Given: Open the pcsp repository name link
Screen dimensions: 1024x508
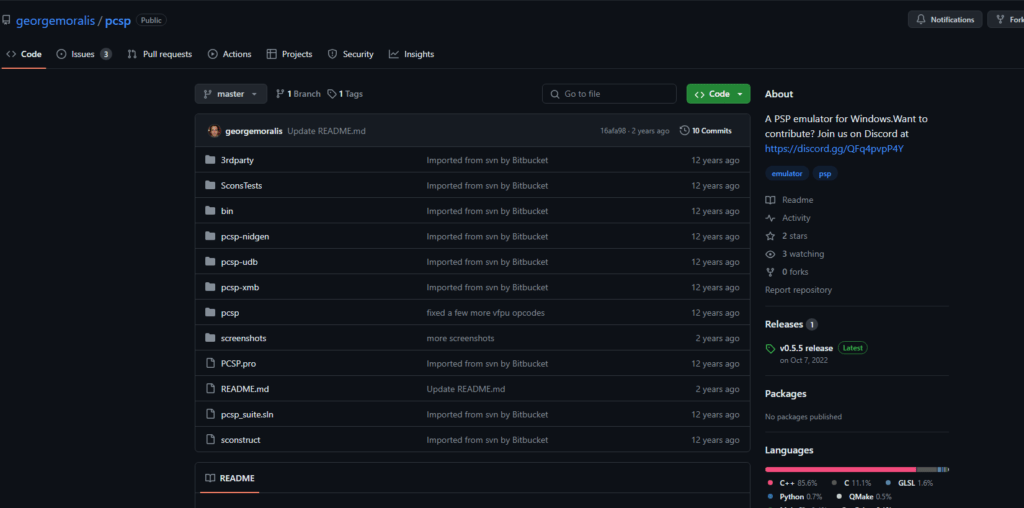Looking at the screenshot, I should point(118,20).
